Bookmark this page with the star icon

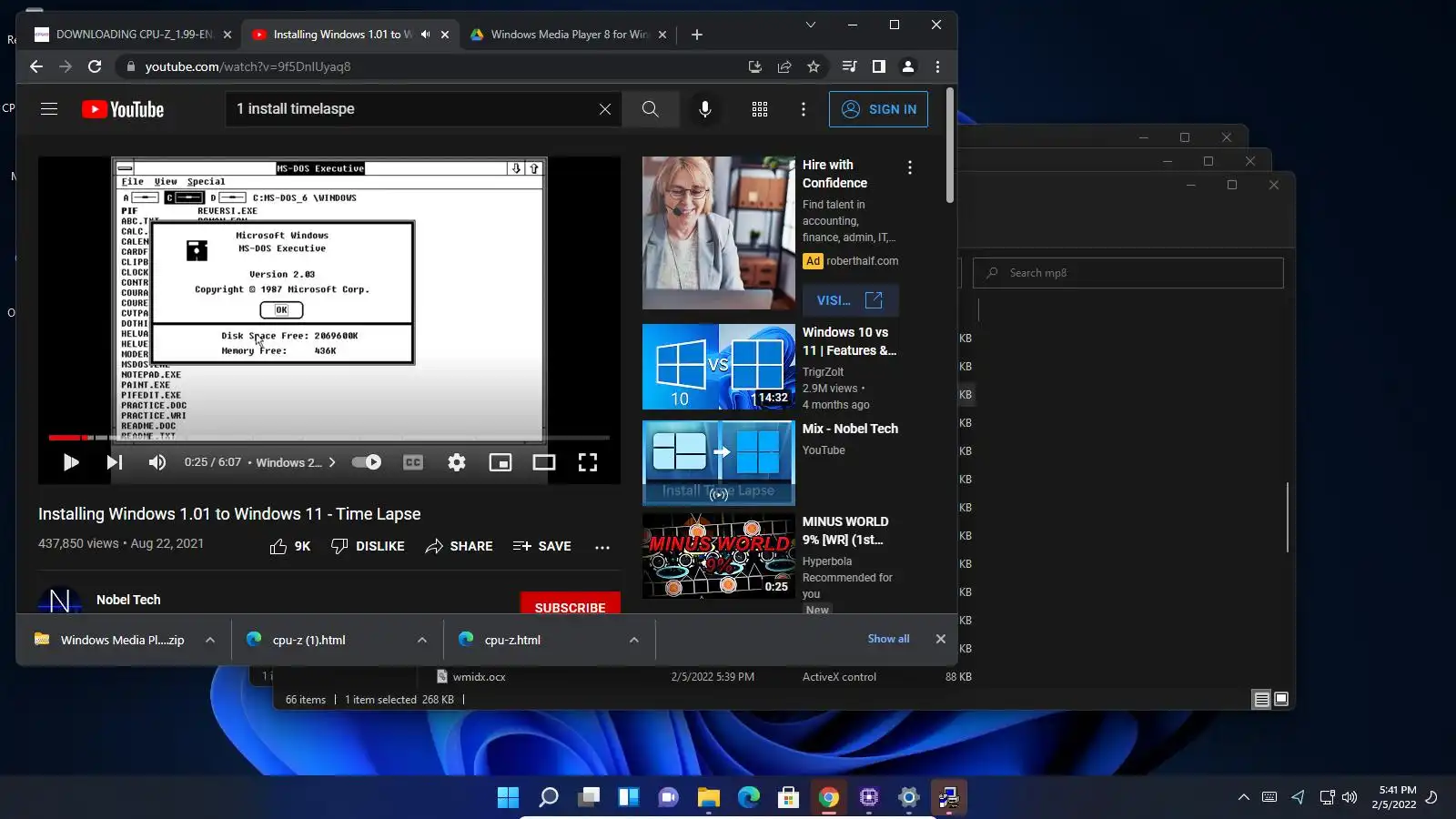[814, 66]
